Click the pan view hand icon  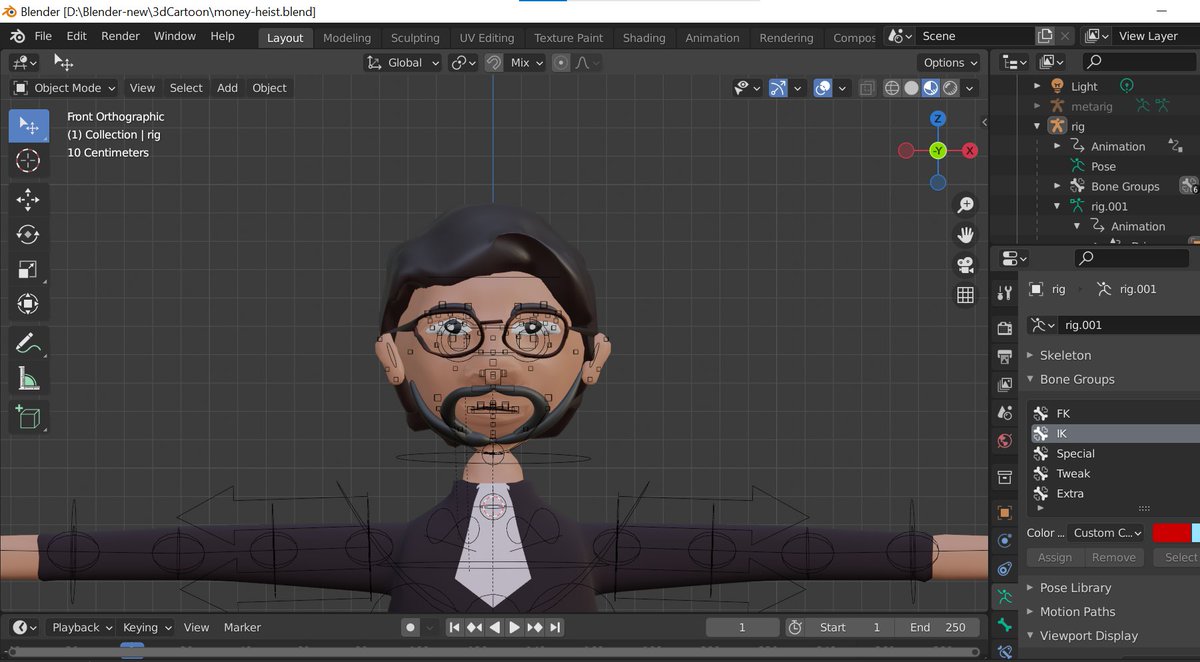pos(965,235)
